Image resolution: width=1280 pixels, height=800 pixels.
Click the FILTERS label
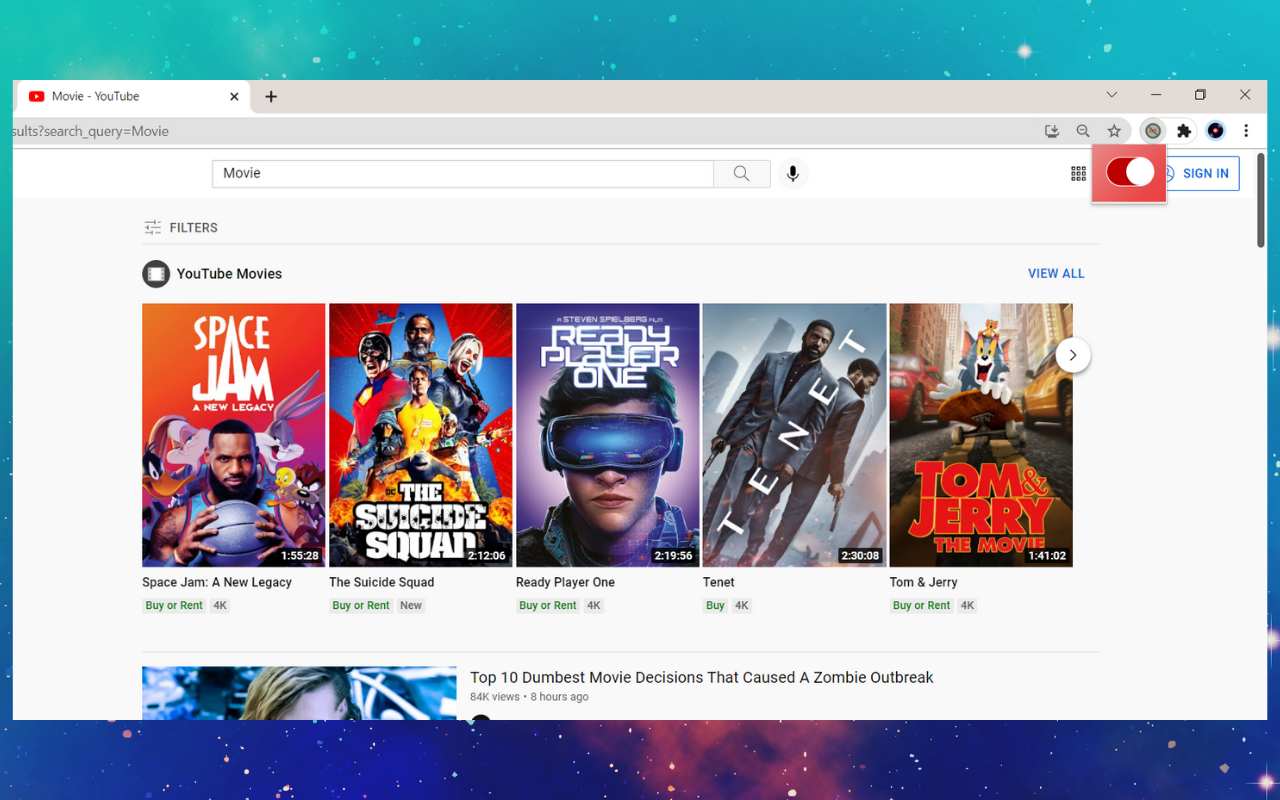click(x=194, y=228)
